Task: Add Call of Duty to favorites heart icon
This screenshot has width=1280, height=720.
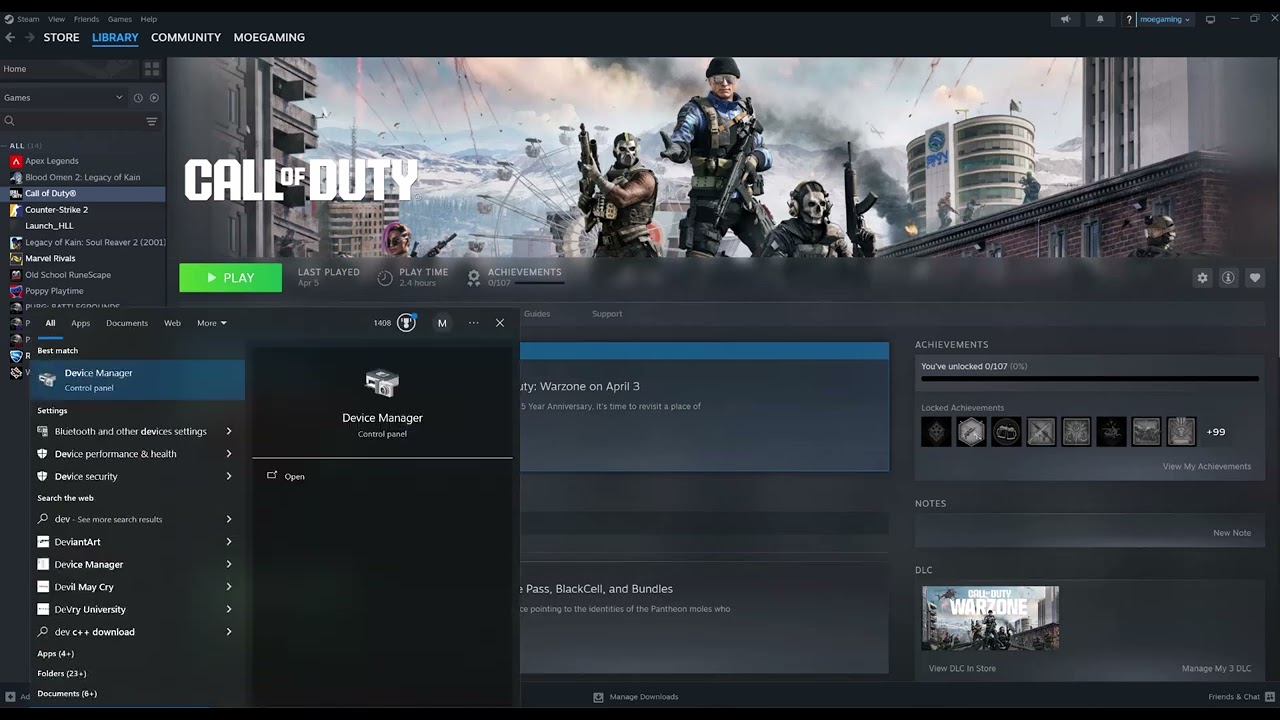Action: point(1254,278)
